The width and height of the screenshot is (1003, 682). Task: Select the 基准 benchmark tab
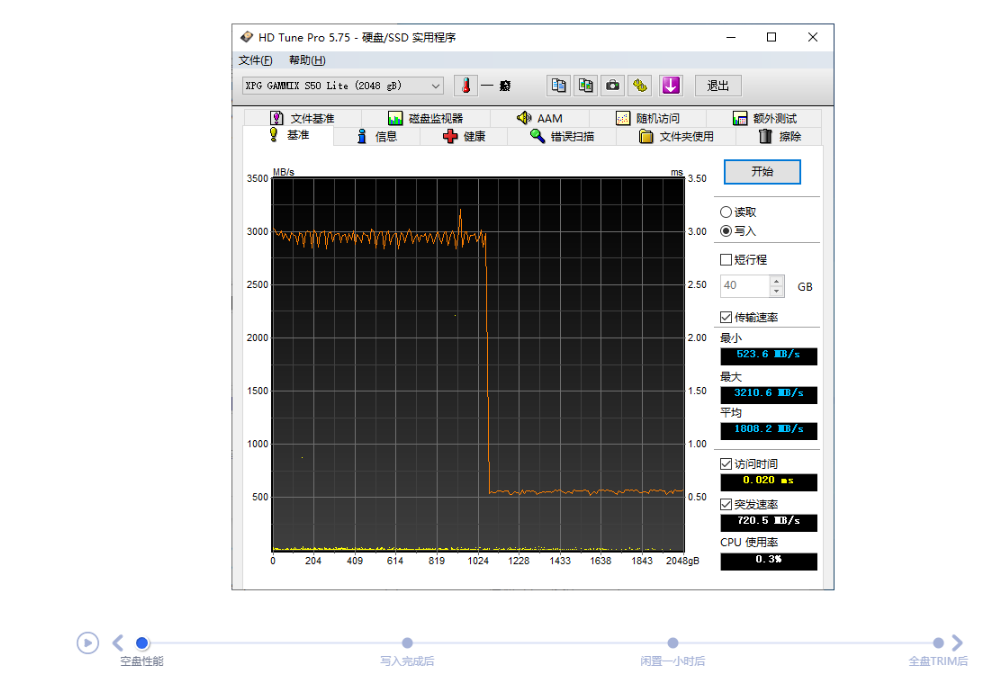pos(288,135)
